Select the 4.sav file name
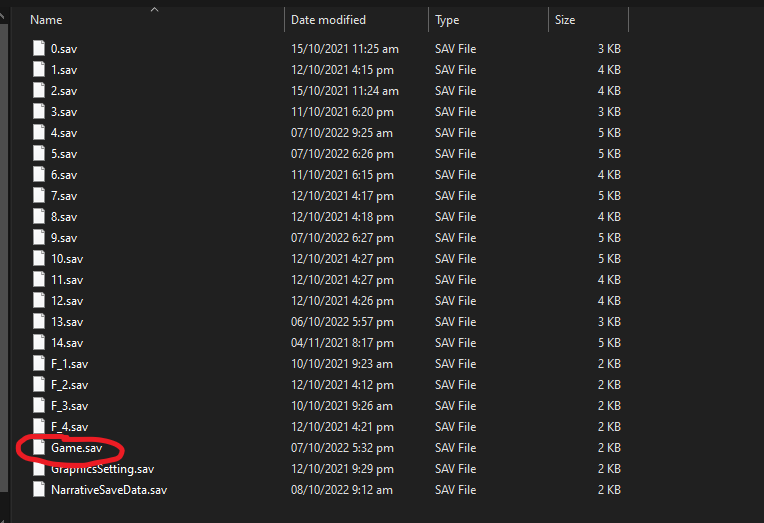The height and width of the screenshot is (523, 764). (x=64, y=133)
